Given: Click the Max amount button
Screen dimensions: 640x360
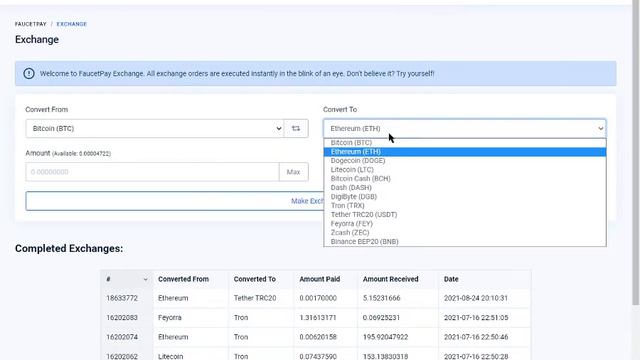Looking at the screenshot, I should 293,172.
